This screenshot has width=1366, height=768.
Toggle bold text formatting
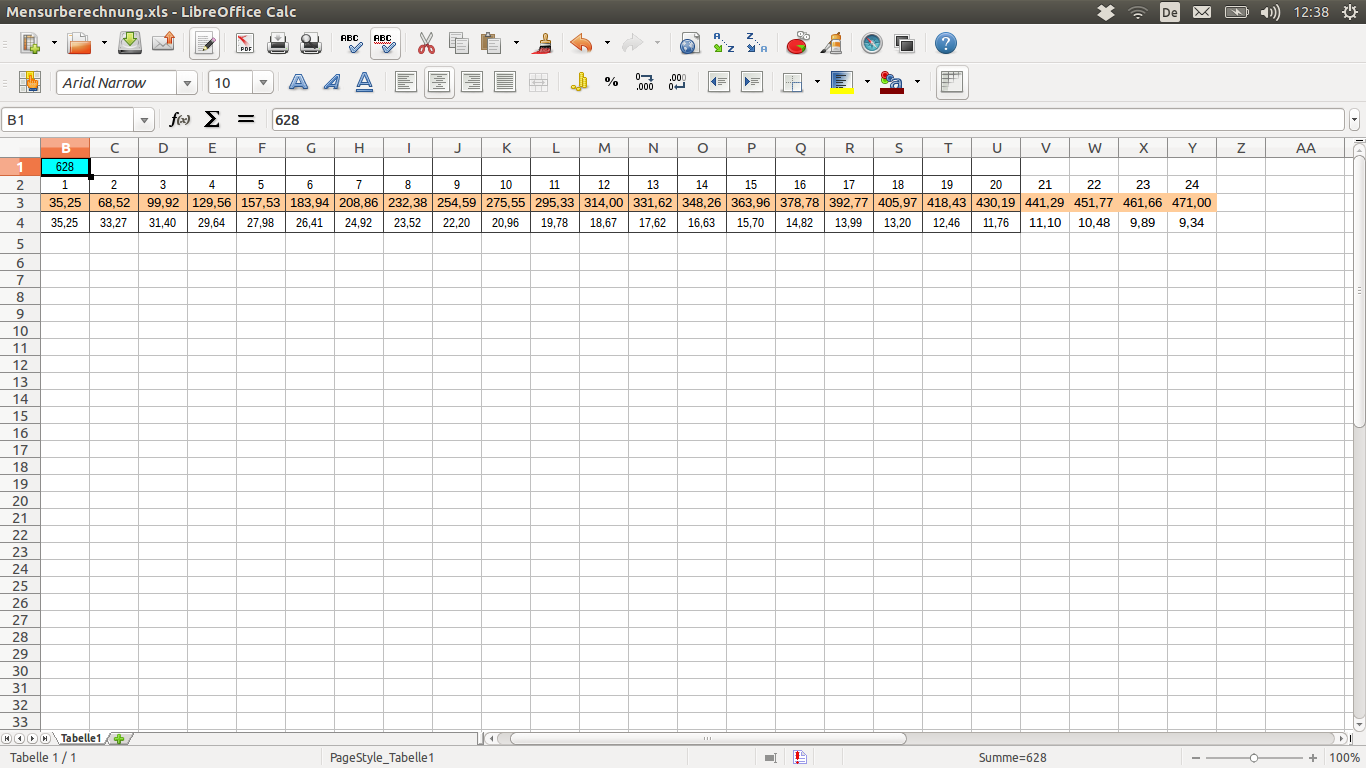tap(299, 82)
